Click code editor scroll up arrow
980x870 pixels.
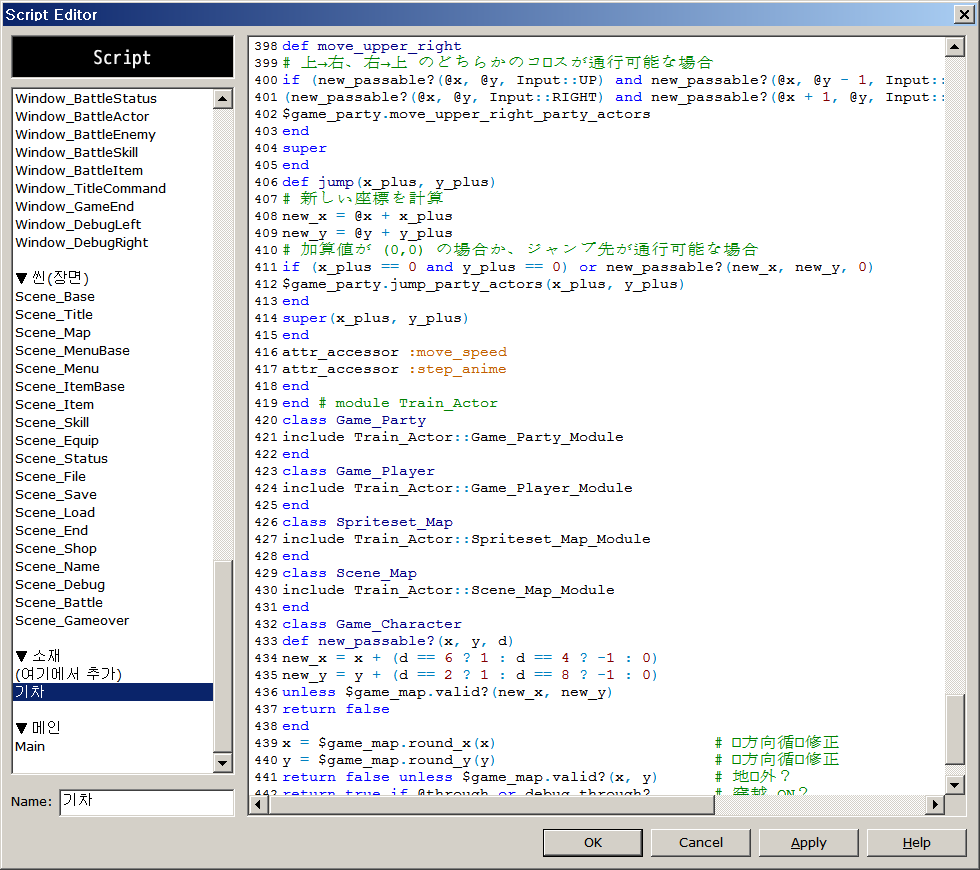click(x=954, y=47)
